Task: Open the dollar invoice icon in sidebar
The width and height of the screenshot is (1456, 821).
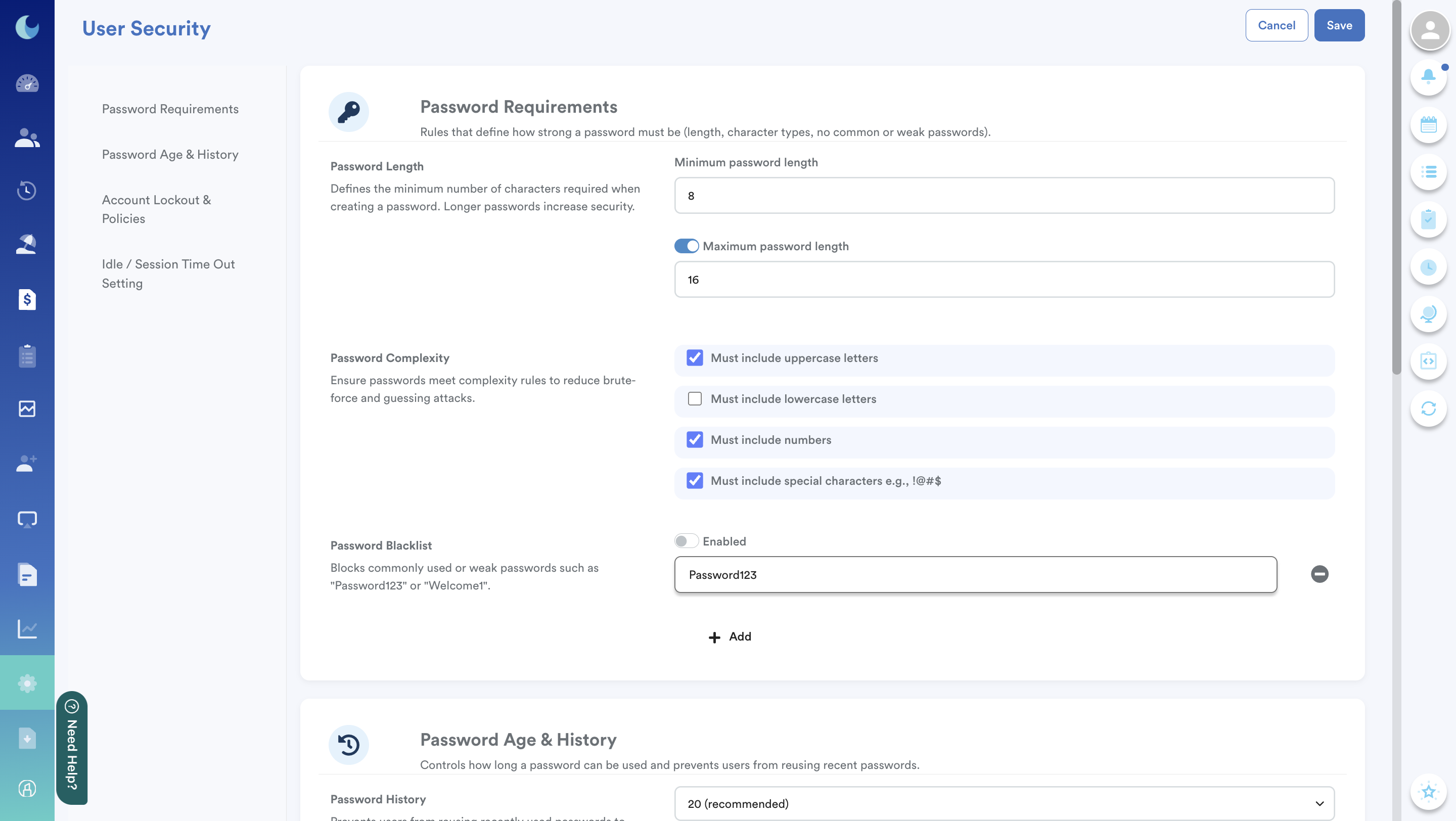Action: [x=27, y=299]
